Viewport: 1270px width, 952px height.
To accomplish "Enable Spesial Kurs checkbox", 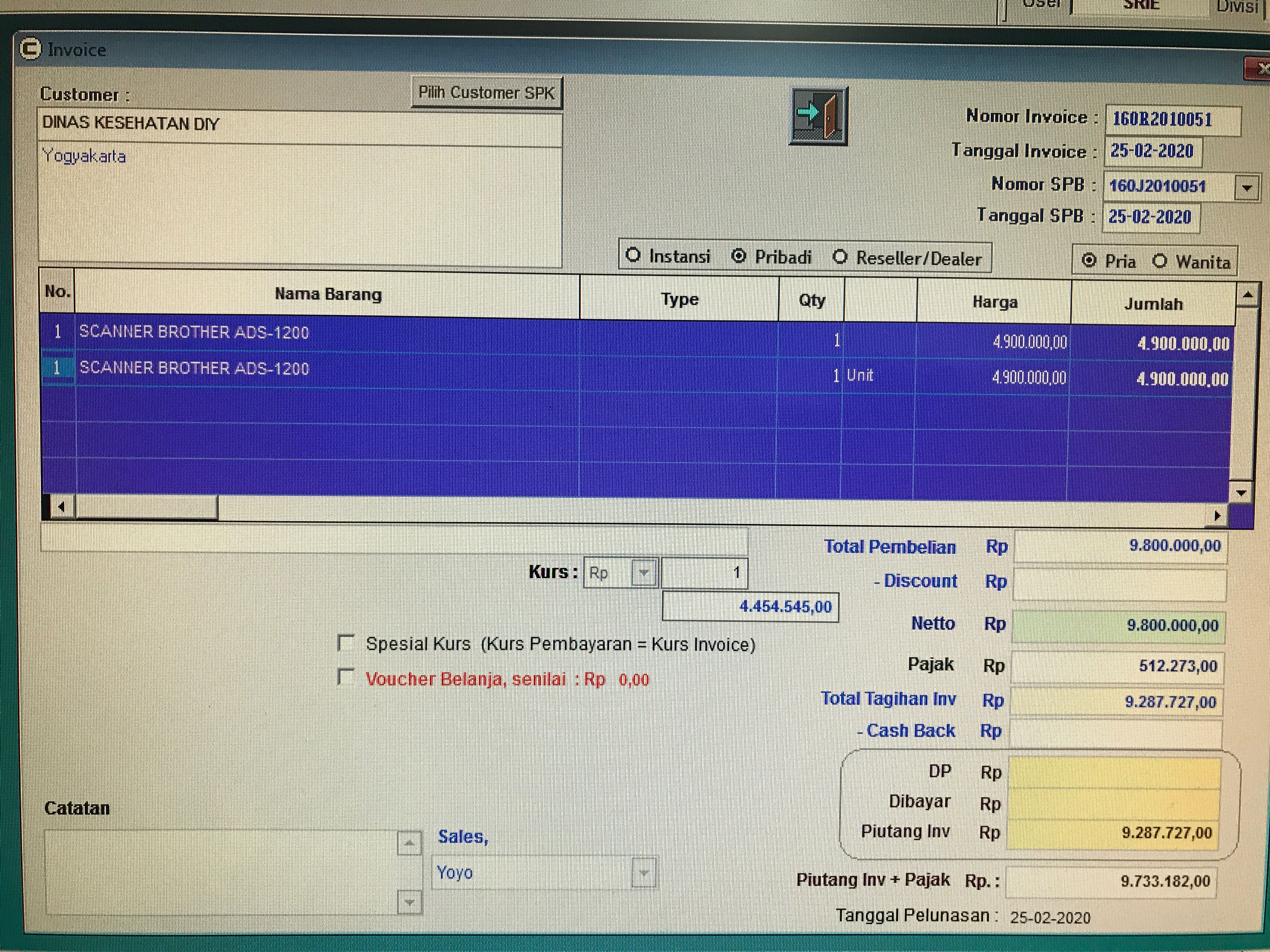I will coord(346,643).
